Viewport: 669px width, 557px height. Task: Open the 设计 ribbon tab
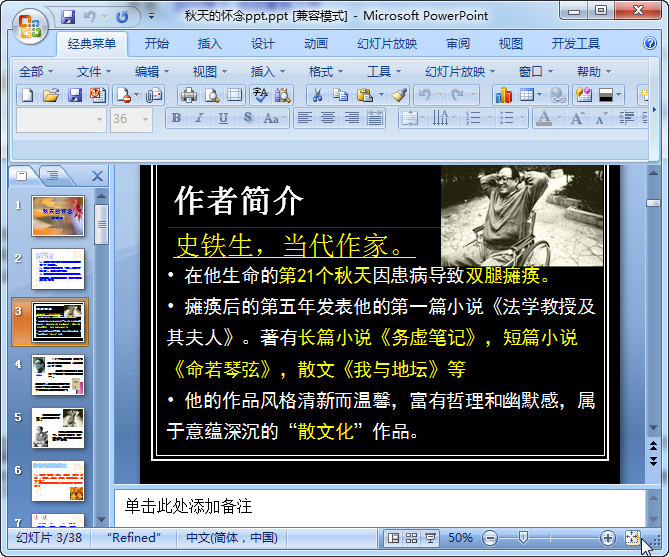262,44
